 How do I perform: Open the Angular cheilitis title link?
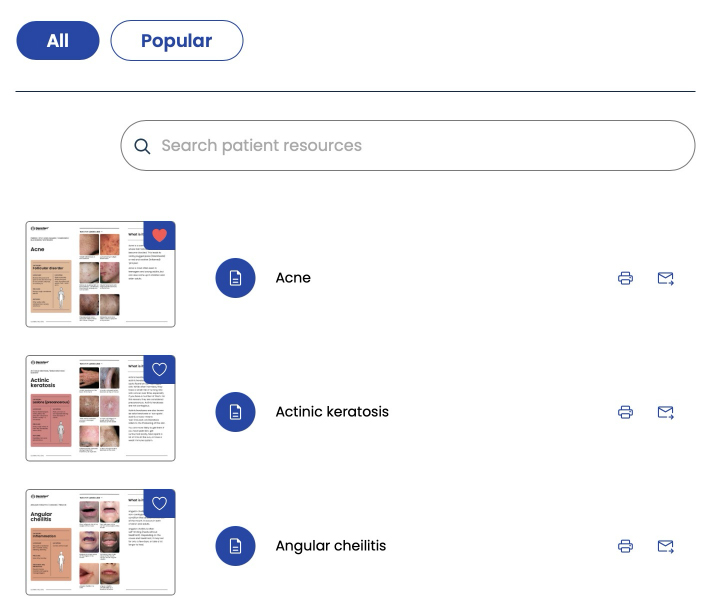331,546
